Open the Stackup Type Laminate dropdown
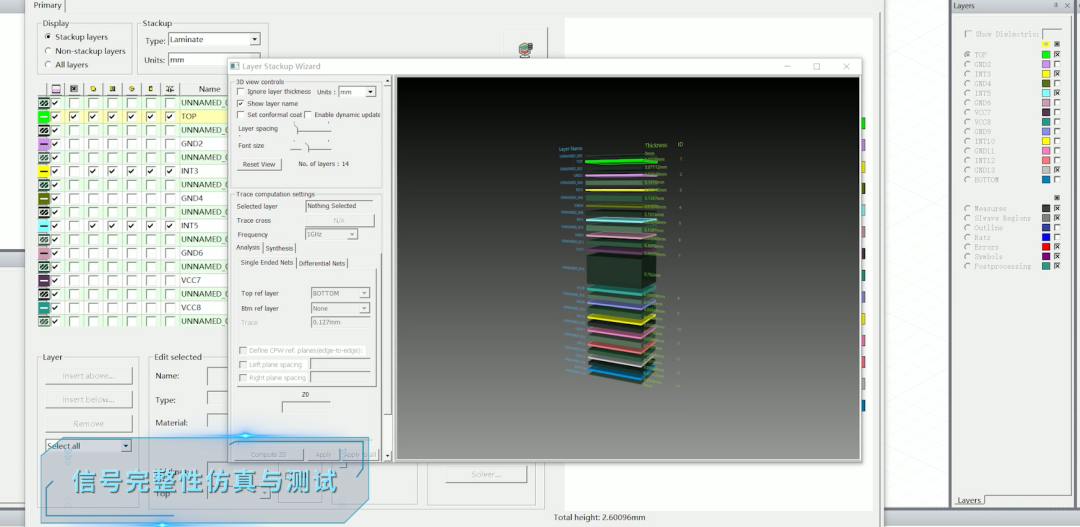Screen dimensions: 1080x527 coord(254,39)
